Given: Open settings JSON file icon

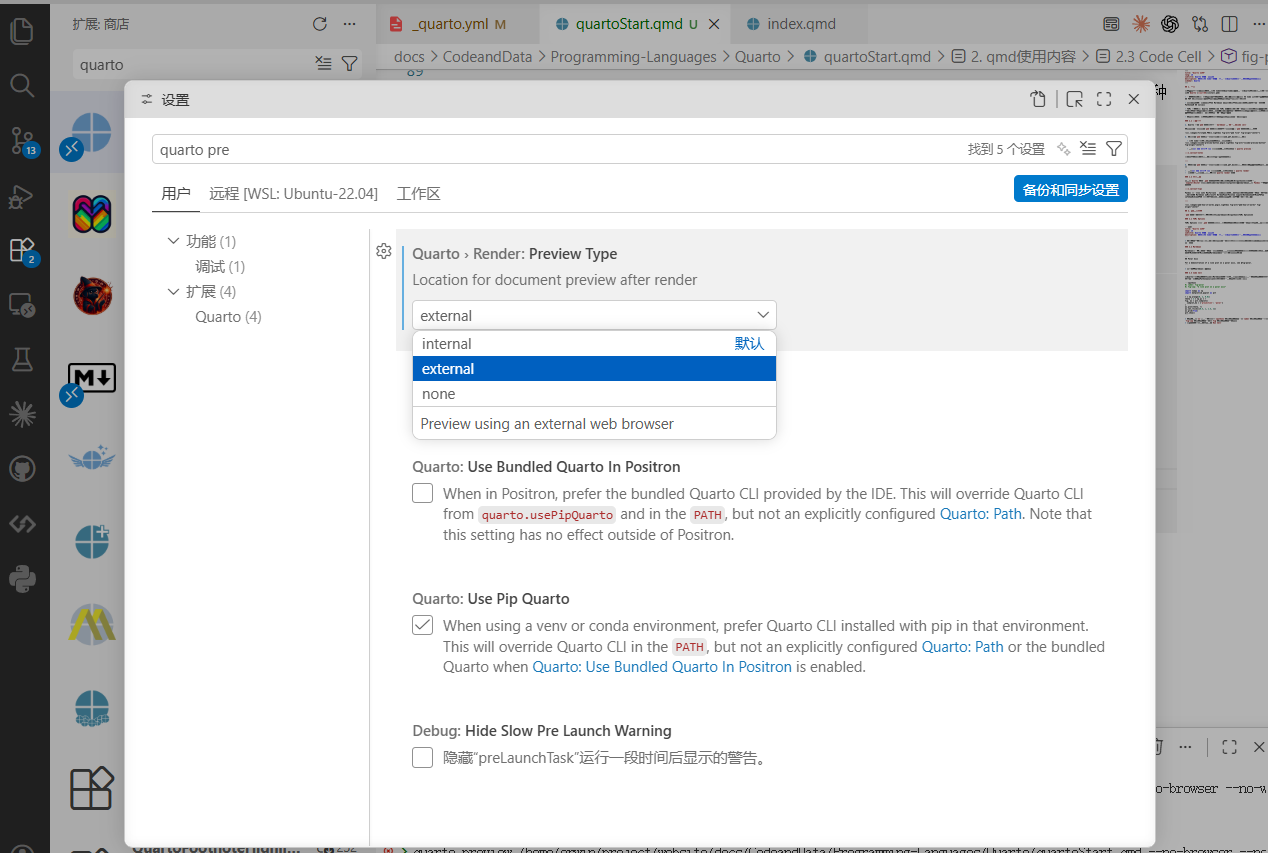Looking at the screenshot, I should (x=1039, y=99).
